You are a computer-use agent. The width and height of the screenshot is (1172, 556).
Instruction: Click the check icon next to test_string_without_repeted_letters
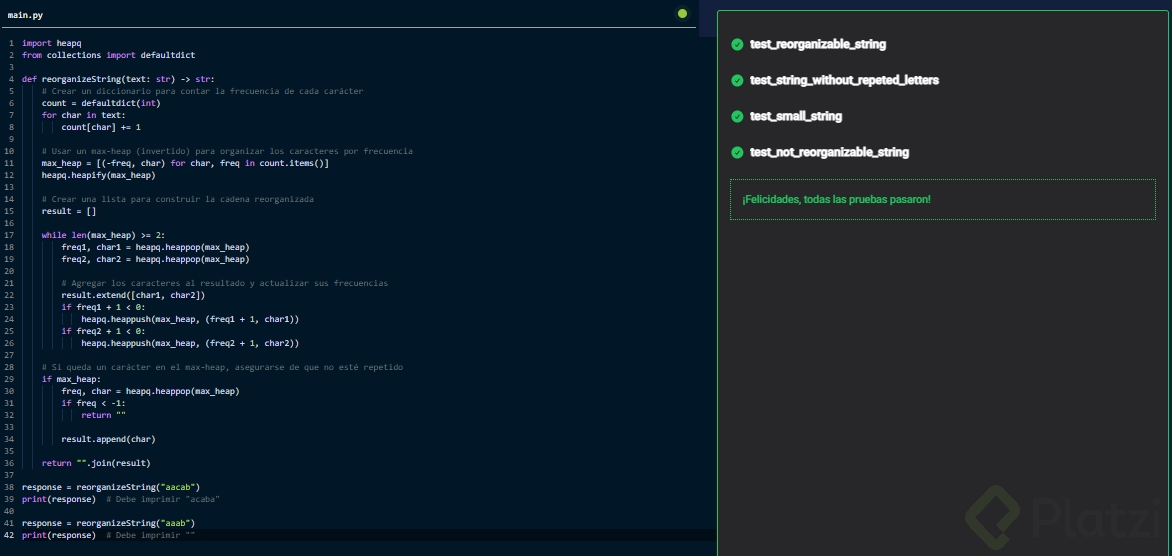click(737, 80)
